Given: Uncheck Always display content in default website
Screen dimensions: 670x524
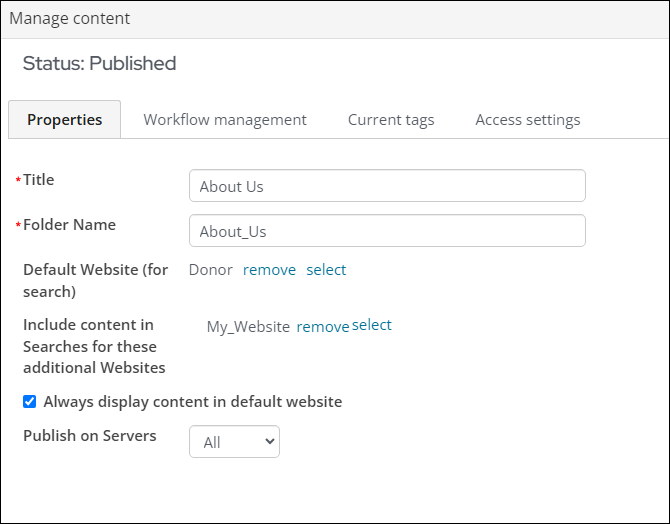Looking at the screenshot, I should pos(29,401).
